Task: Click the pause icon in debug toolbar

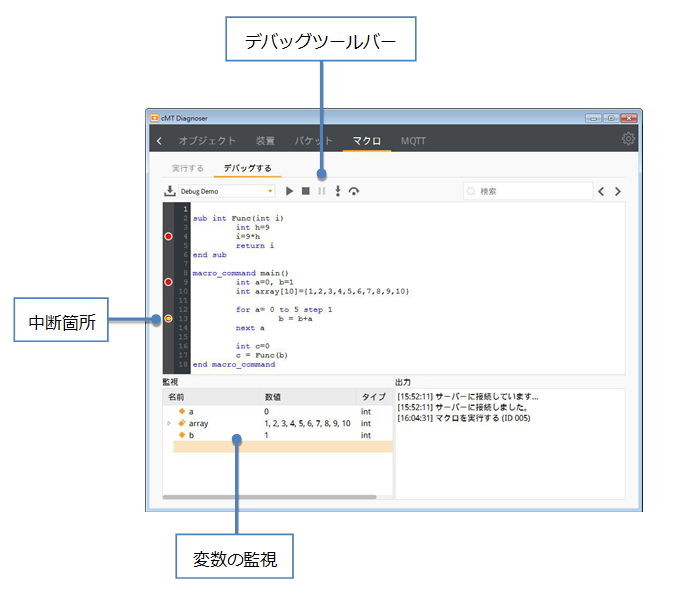Action: click(321, 191)
